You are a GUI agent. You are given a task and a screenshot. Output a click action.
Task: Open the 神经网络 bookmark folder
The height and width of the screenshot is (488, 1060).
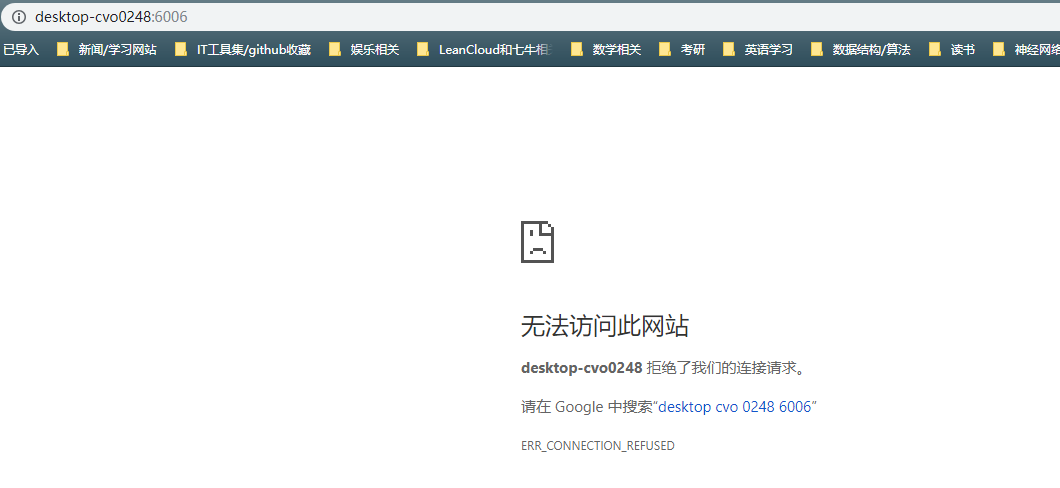[x=1026, y=49]
